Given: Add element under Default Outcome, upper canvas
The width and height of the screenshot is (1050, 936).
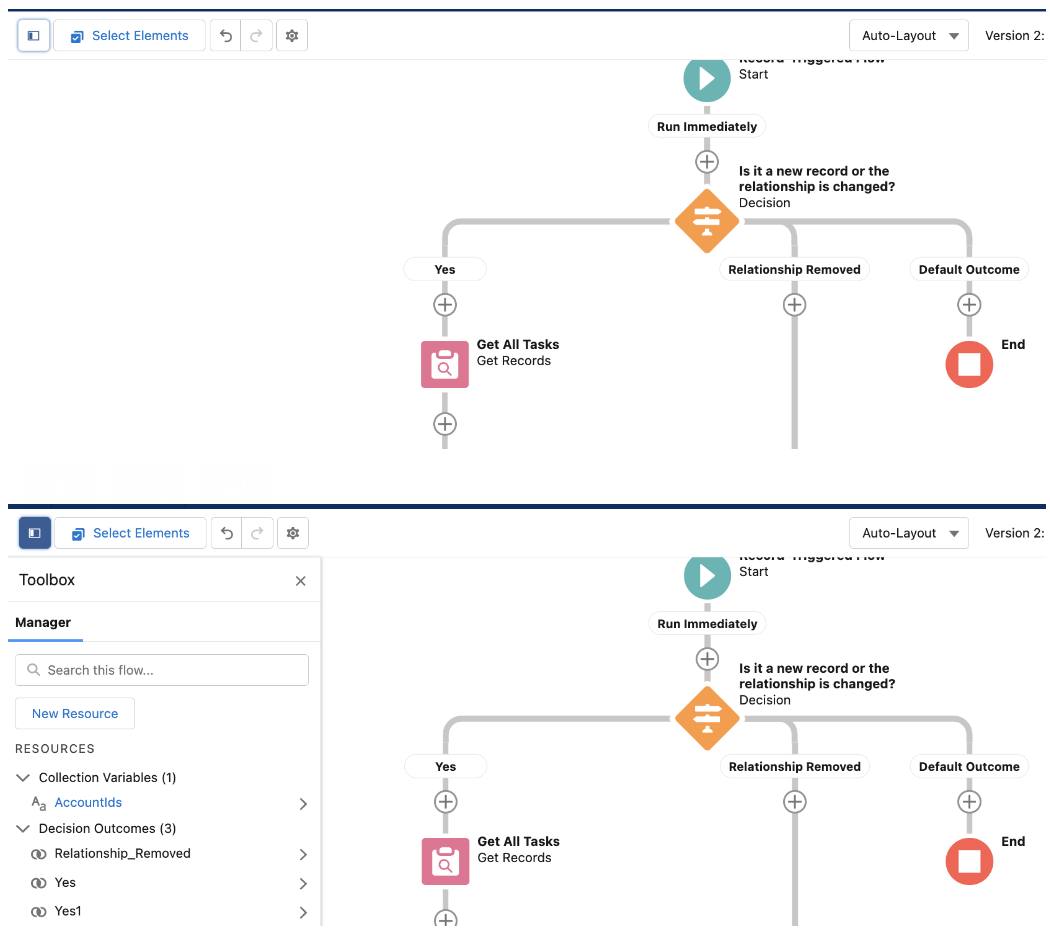Looking at the screenshot, I should tap(969, 305).
